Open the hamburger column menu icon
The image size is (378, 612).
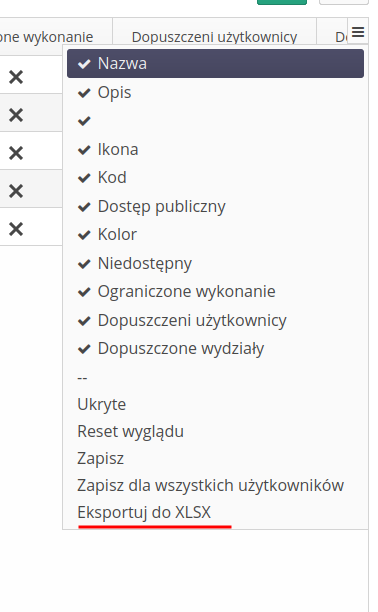click(x=358, y=32)
